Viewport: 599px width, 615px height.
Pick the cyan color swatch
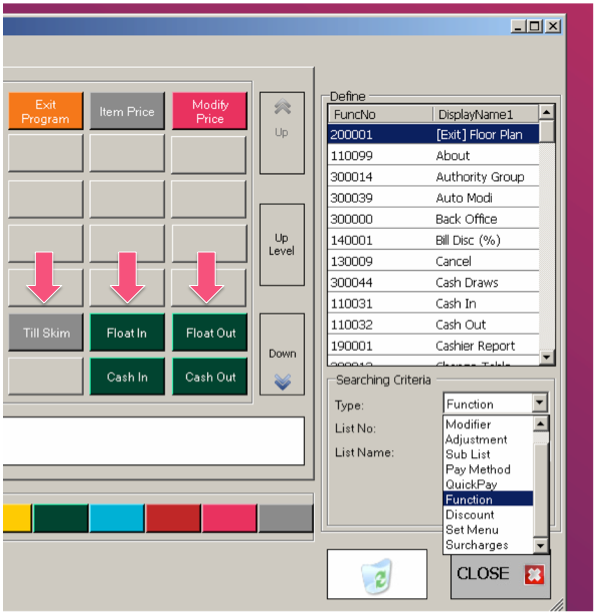click(x=117, y=518)
